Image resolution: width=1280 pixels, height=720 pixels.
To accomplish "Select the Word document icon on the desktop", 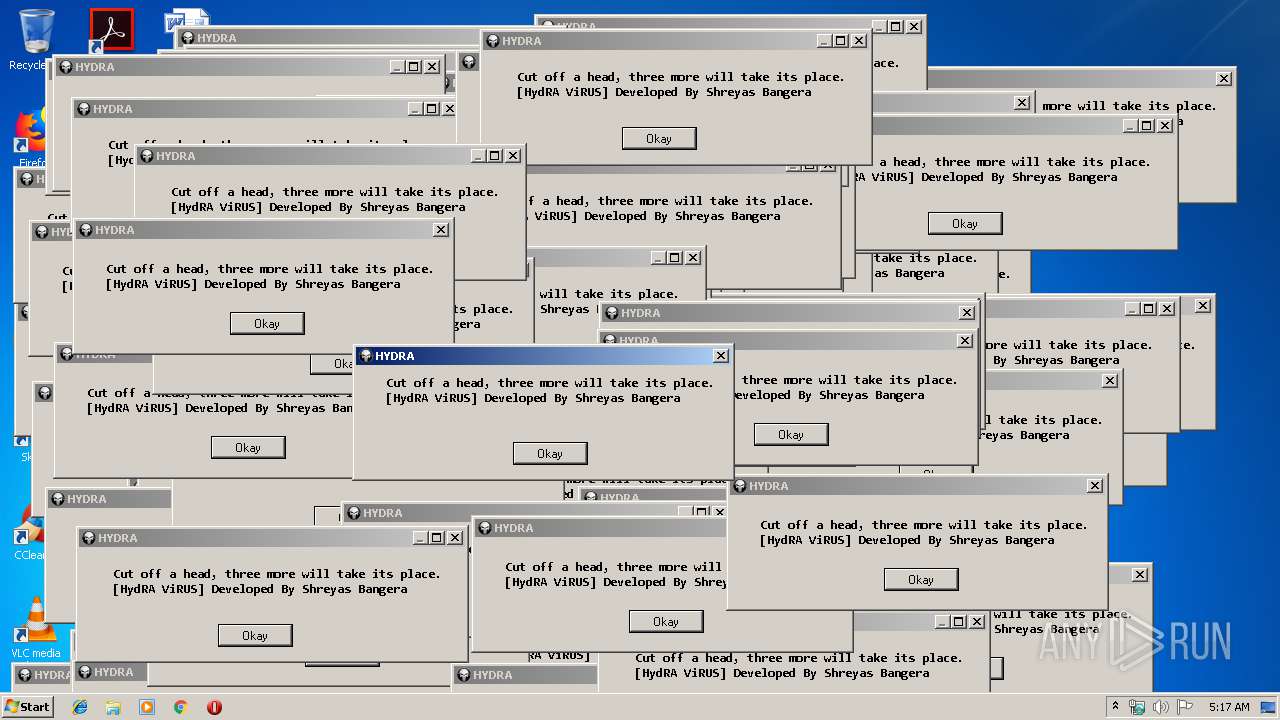I will coord(188,20).
